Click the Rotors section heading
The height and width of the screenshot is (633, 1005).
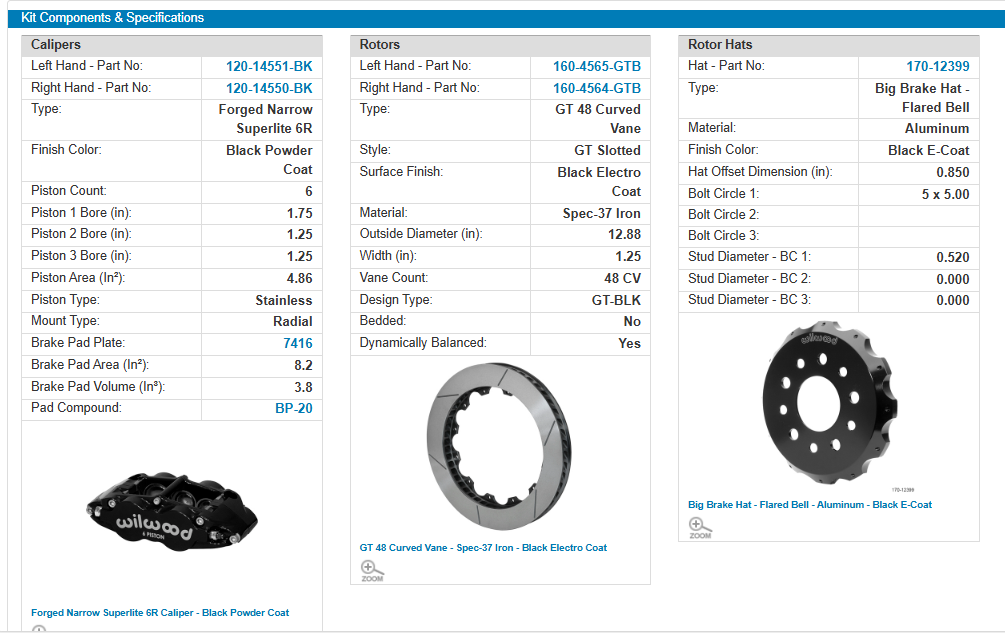pos(380,45)
